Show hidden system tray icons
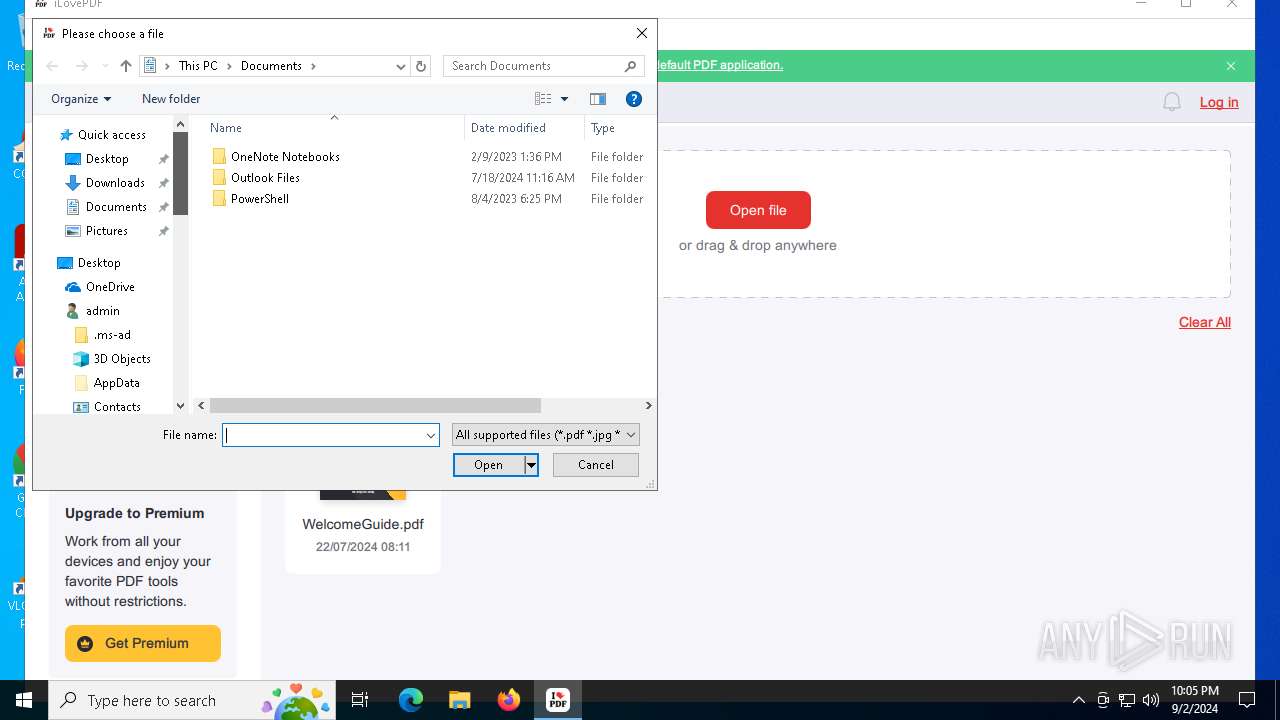Screen dimensions: 1280x720 click(x=1079, y=700)
